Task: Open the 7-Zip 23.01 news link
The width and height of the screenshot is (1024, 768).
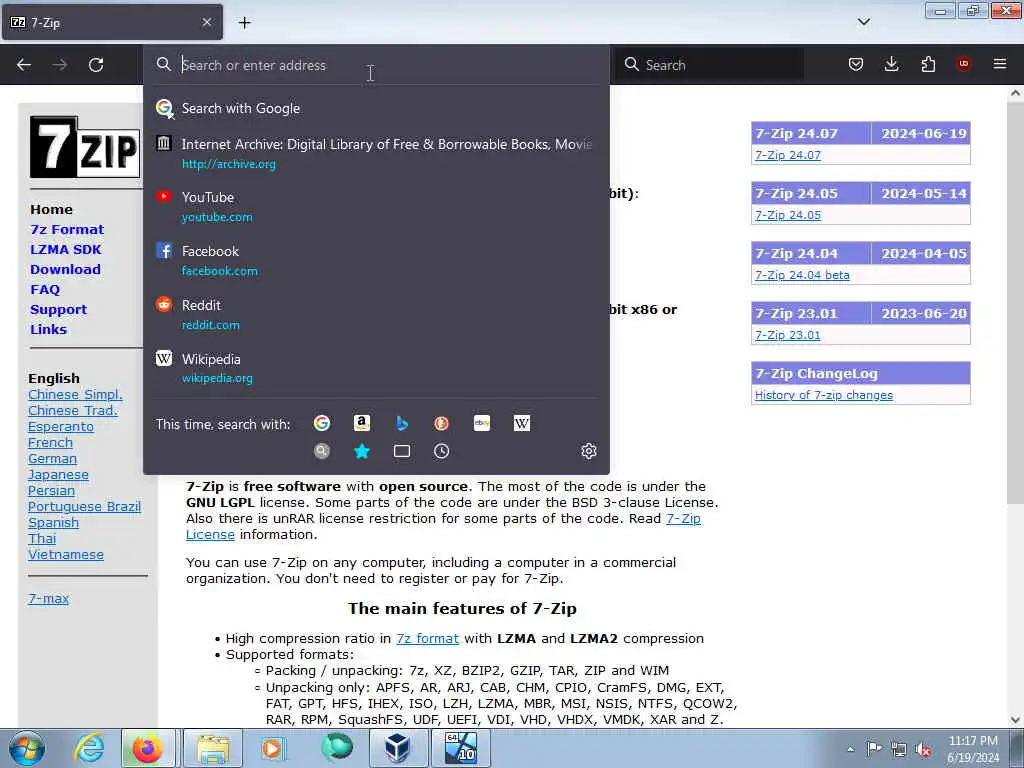Action: pyautogui.click(x=788, y=335)
